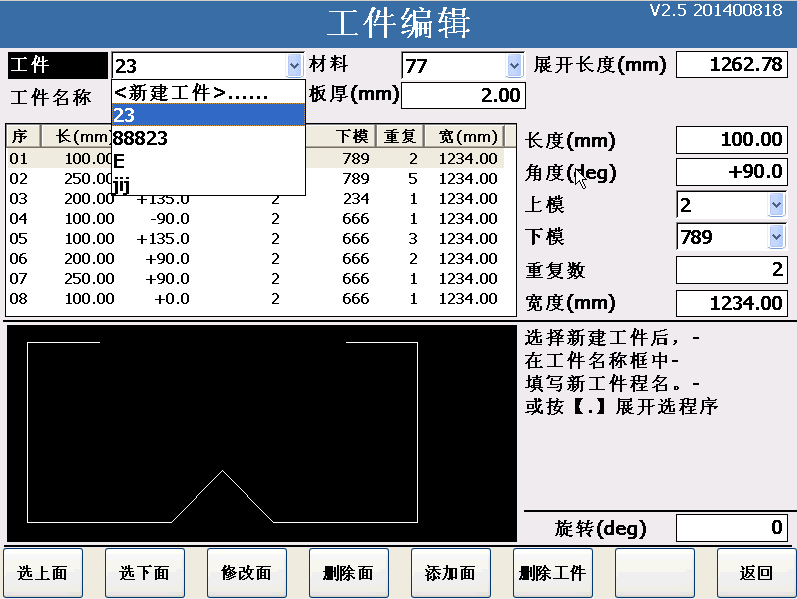Image resolution: width=798 pixels, height=599 pixels.
Task: Click the 重复数 input field
Action: 732,270
